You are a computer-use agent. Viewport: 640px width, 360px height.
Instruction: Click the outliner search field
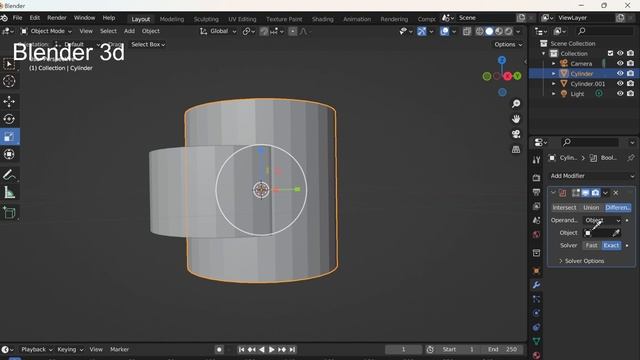point(605,31)
